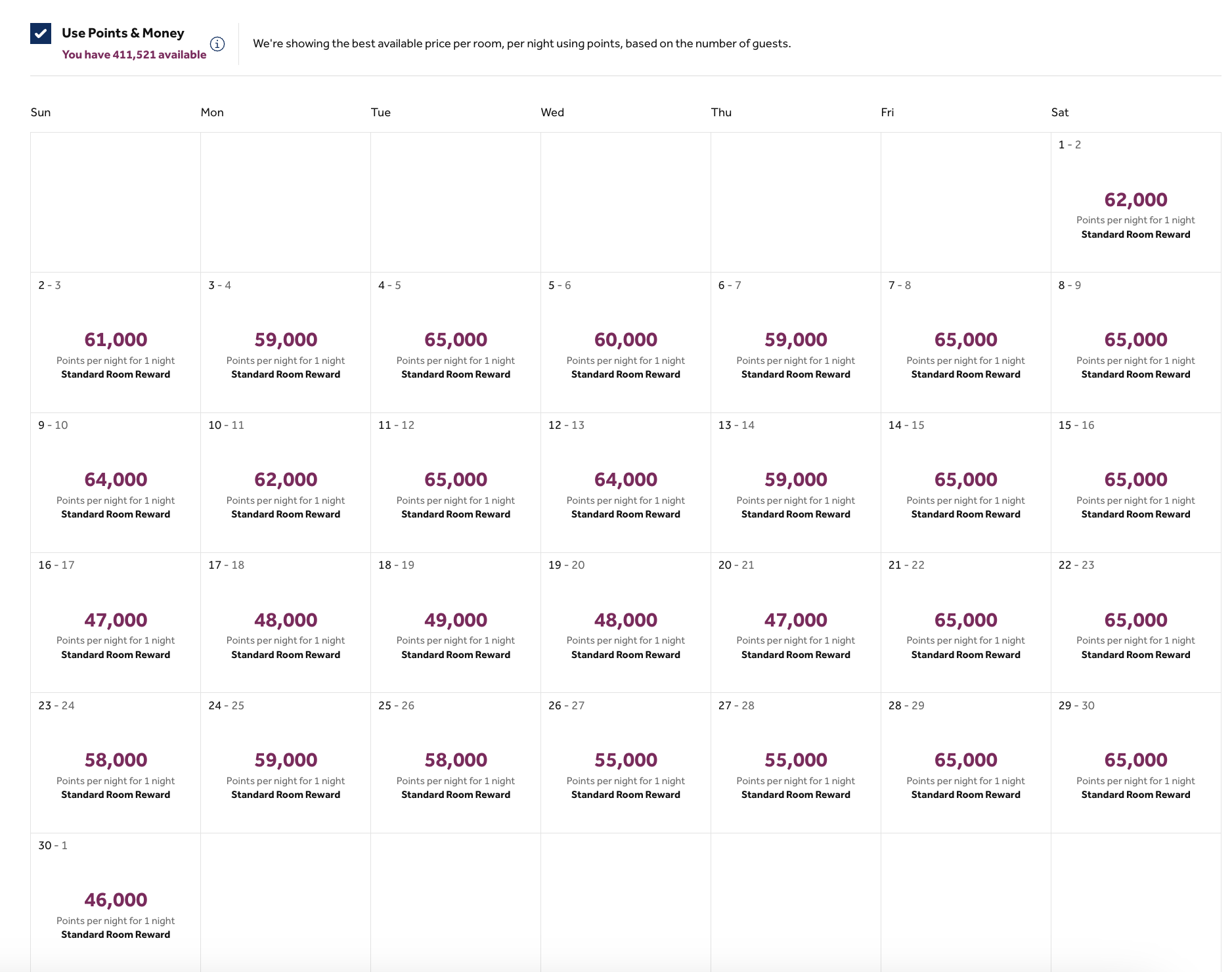Screen dimensions: 1232x972
Task: Click the Sat column header
Action: pyautogui.click(x=1060, y=112)
